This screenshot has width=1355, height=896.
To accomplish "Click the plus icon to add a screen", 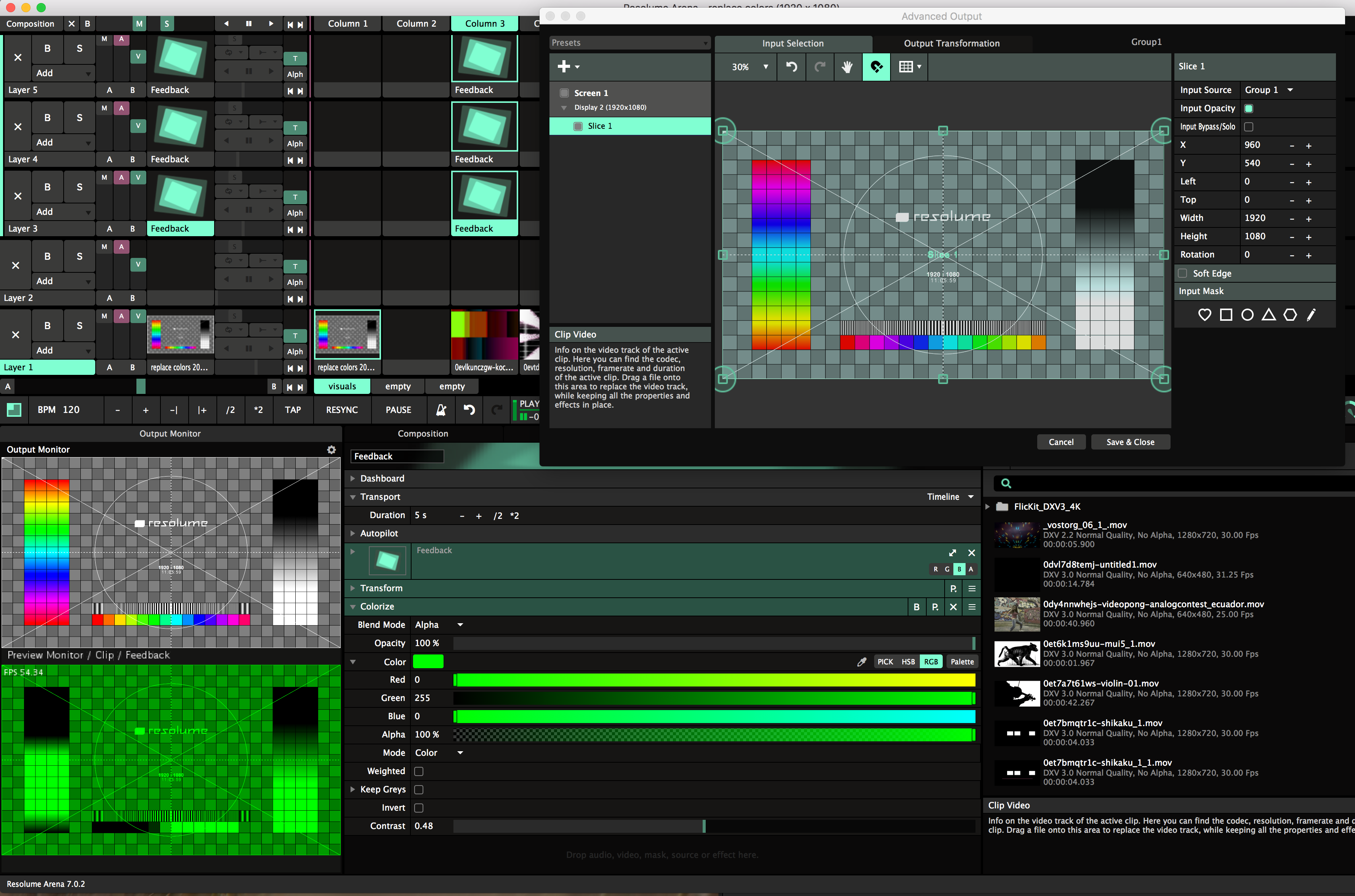I will coord(564,67).
